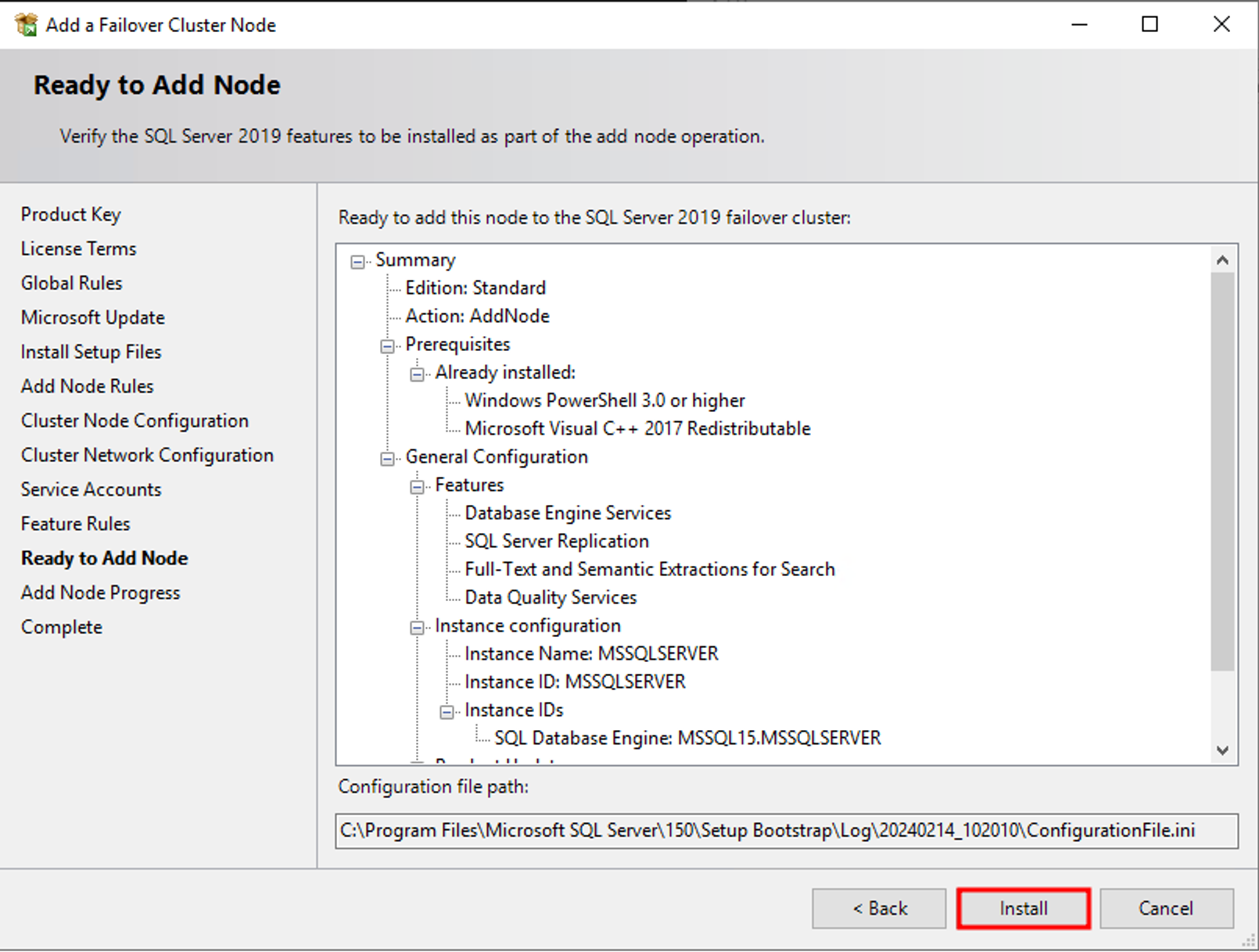This screenshot has height=952, width=1259.
Task: Collapse the Instance configuration node
Action: pyautogui.click(x=418, y=628)
